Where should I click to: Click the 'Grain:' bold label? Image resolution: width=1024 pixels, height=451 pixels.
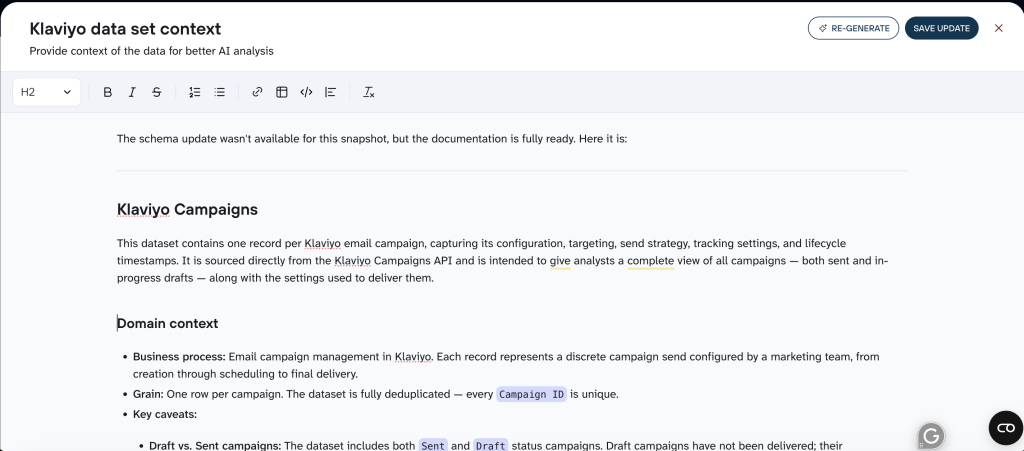point(148,394)
